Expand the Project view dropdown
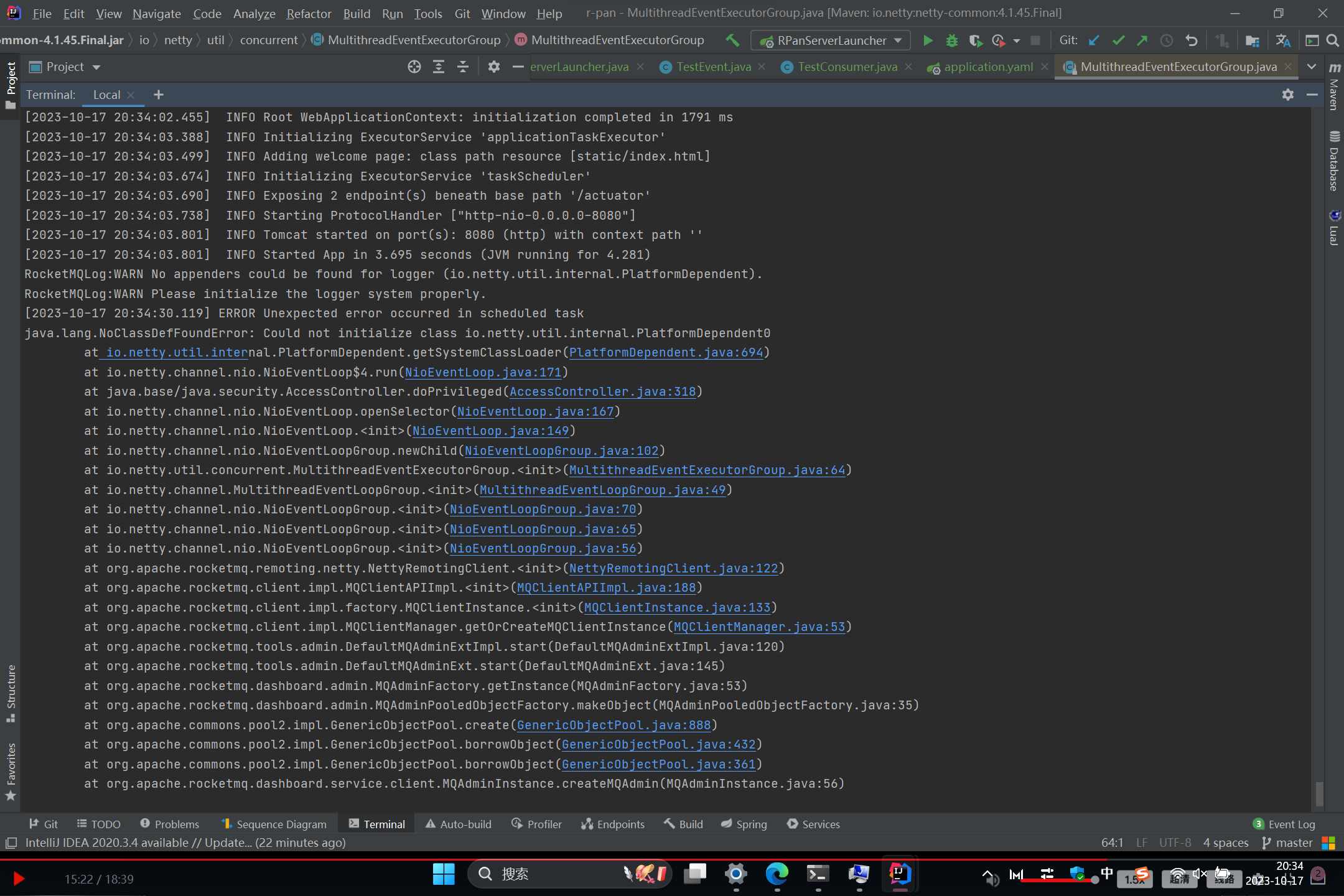Screen dimensions: 1344x896 click(96, 67)
